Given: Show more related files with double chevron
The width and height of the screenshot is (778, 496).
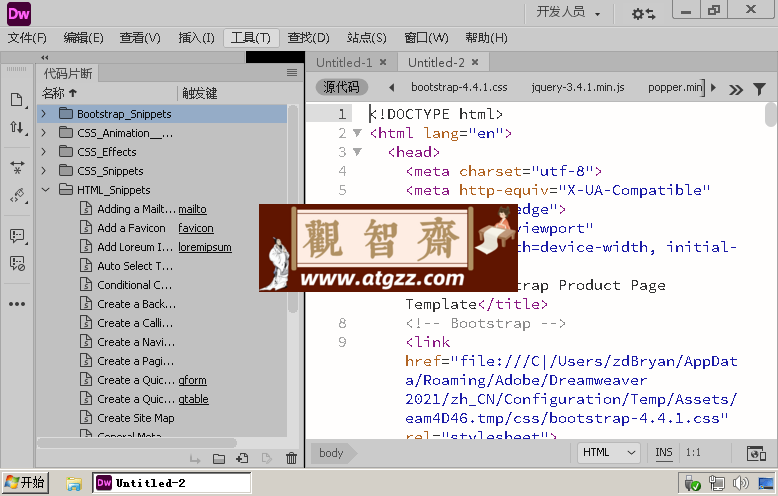Looking at the screenshot, I should [x=736, y=90].
